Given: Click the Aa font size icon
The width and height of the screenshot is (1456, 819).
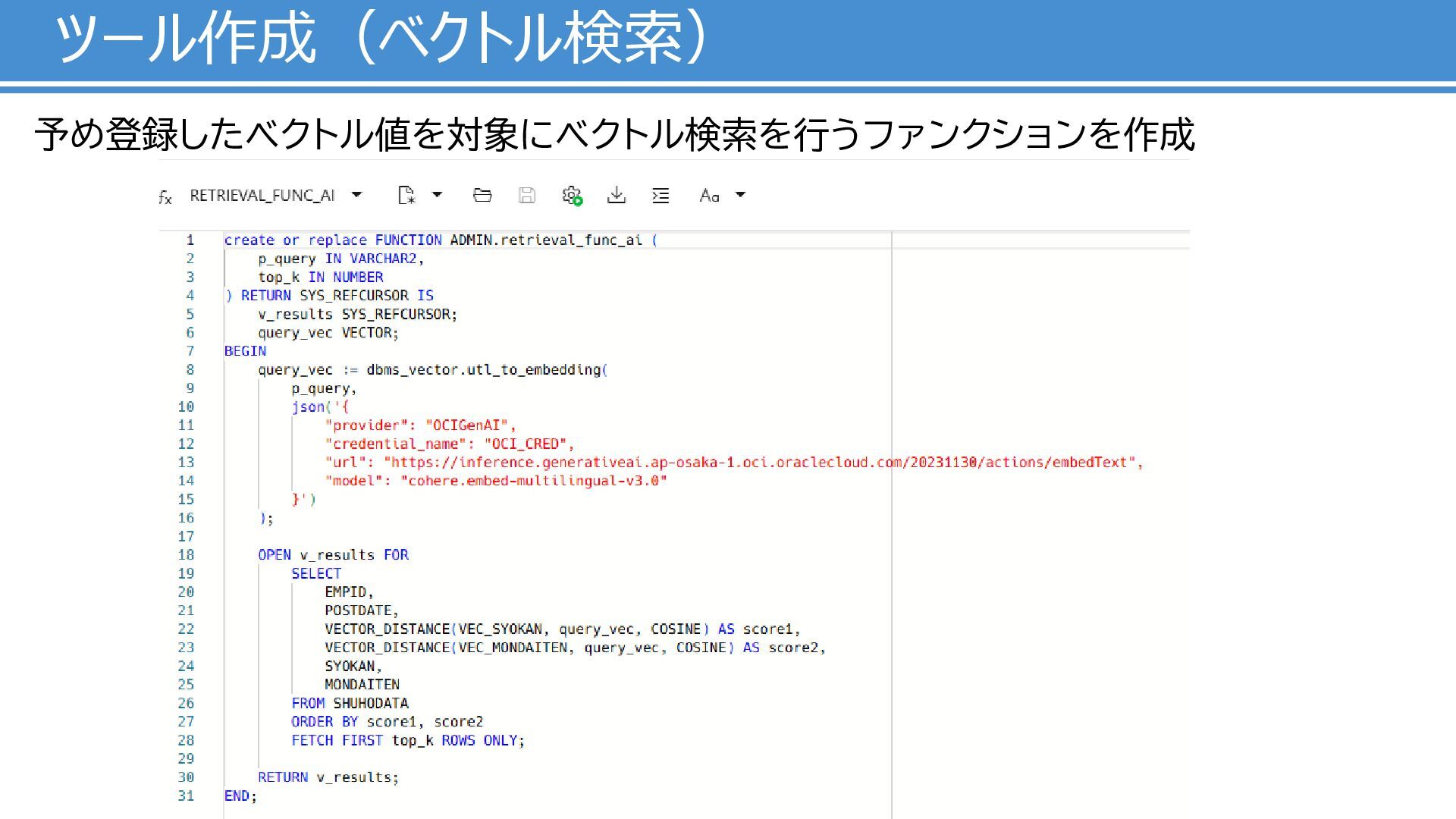Looking at the screenshot, I should pyautogui.click(x=709, y=196).
